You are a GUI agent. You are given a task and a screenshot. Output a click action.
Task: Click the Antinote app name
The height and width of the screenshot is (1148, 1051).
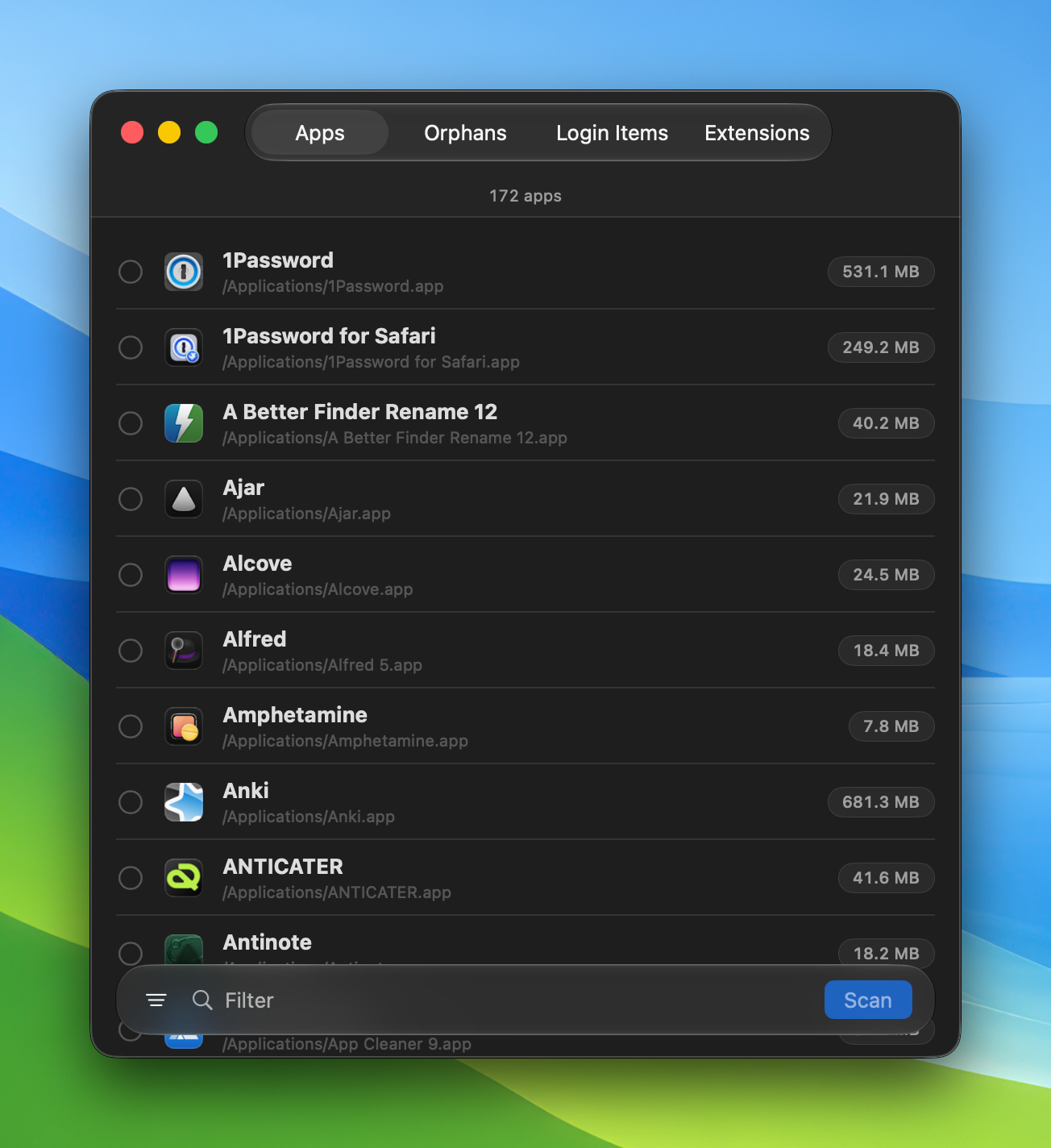(267, 942)
